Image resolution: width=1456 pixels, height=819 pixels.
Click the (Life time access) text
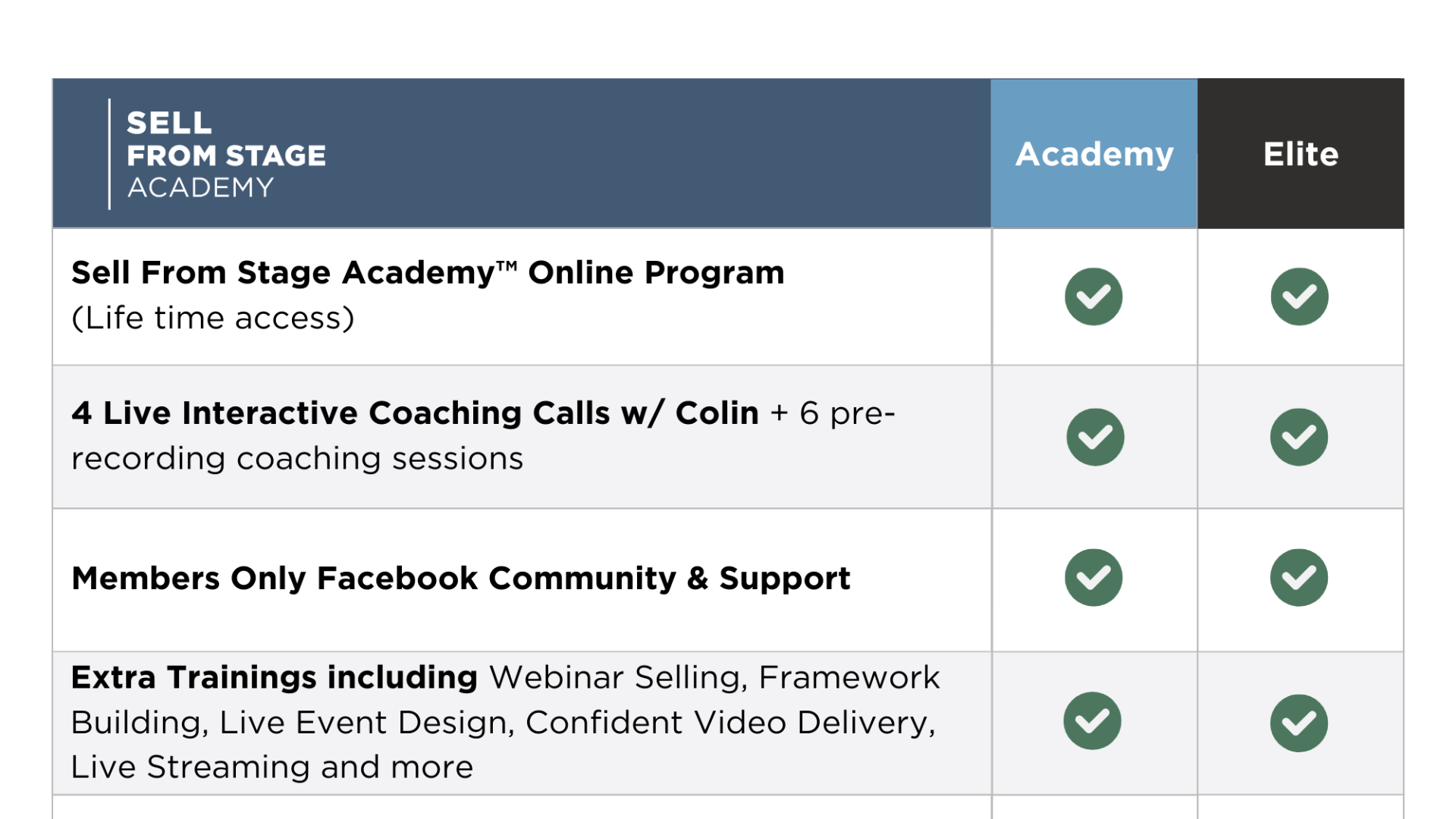pos(213,318)
